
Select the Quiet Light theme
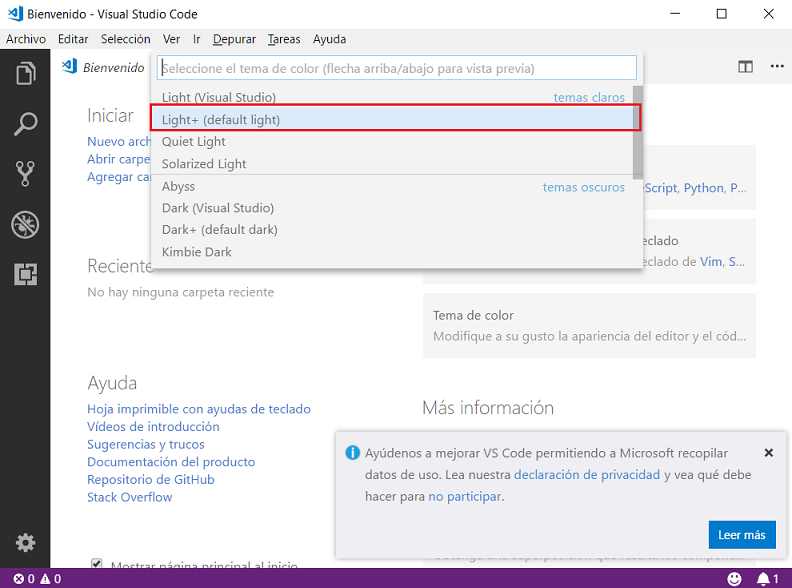tap(392, 141)
